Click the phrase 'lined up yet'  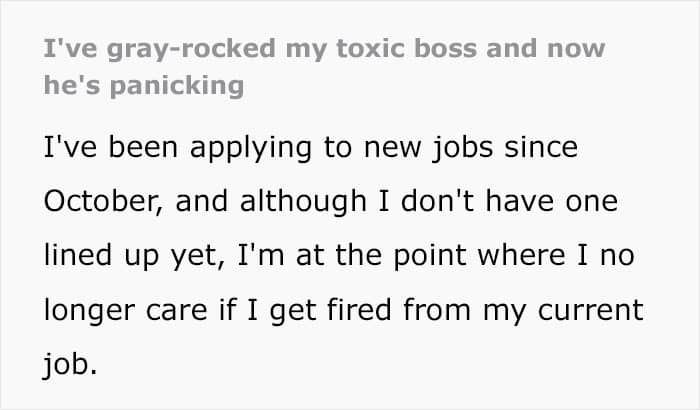(x=127, y=255)
